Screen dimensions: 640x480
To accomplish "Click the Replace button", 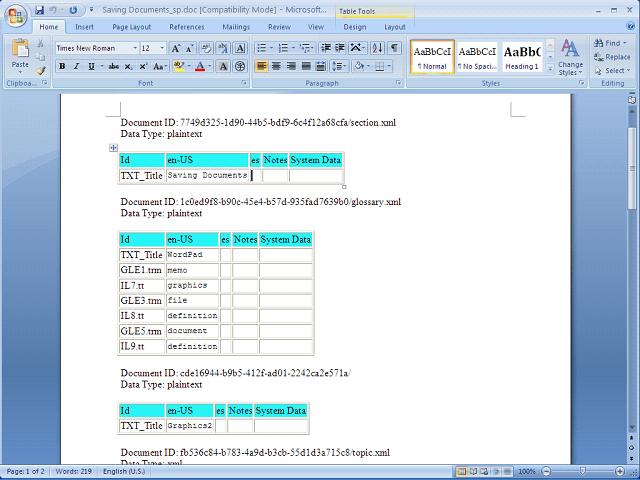I will tap(612, 57).
